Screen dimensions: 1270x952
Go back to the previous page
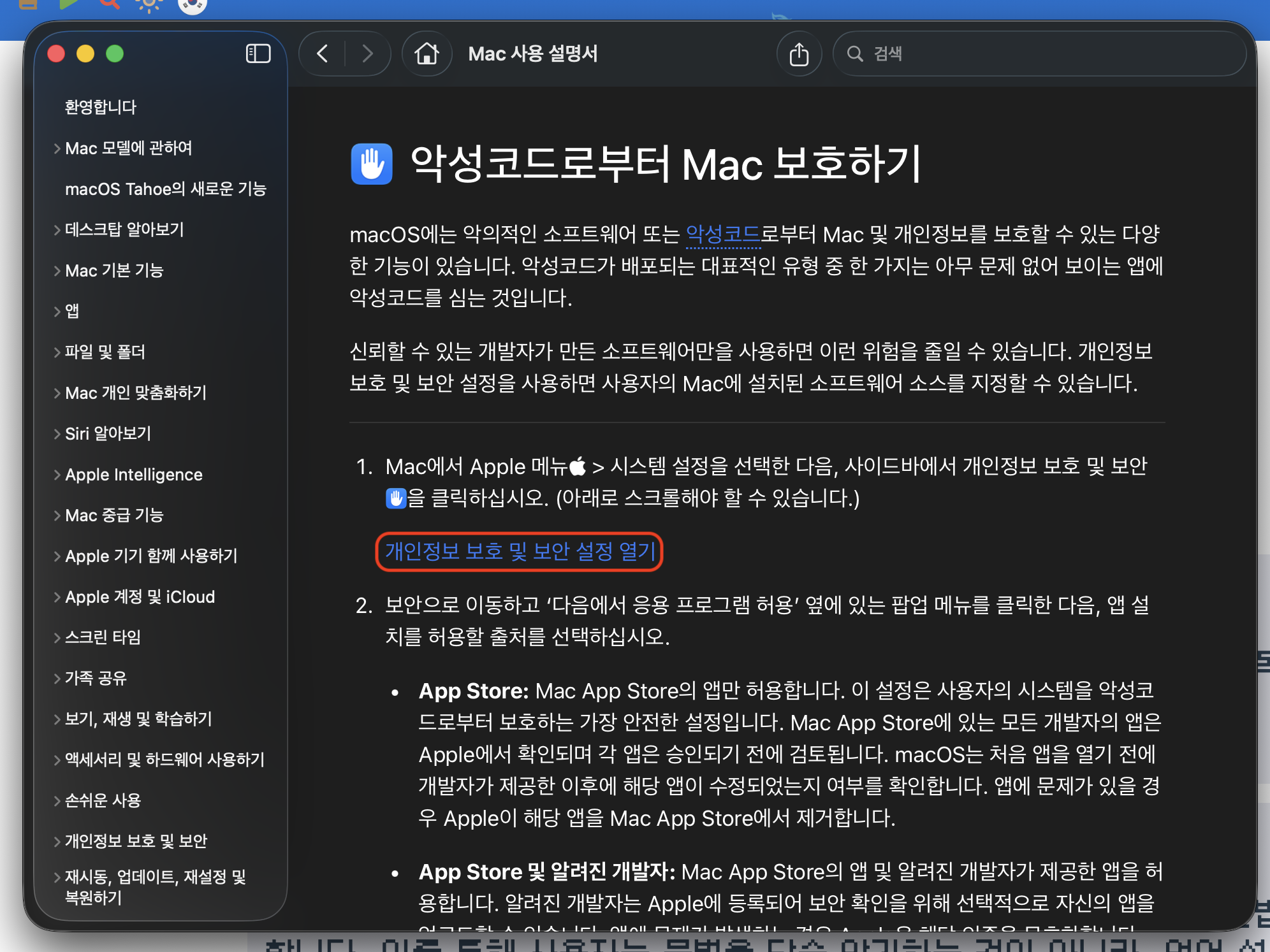(x=323, y=54)
